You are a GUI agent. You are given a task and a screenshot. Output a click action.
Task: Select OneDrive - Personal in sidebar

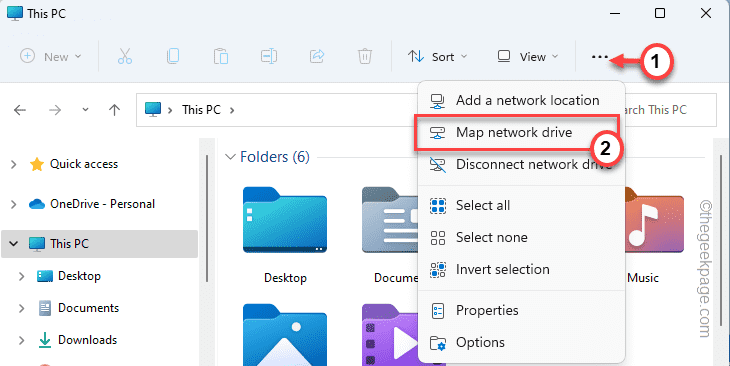[x=102, y=204]
